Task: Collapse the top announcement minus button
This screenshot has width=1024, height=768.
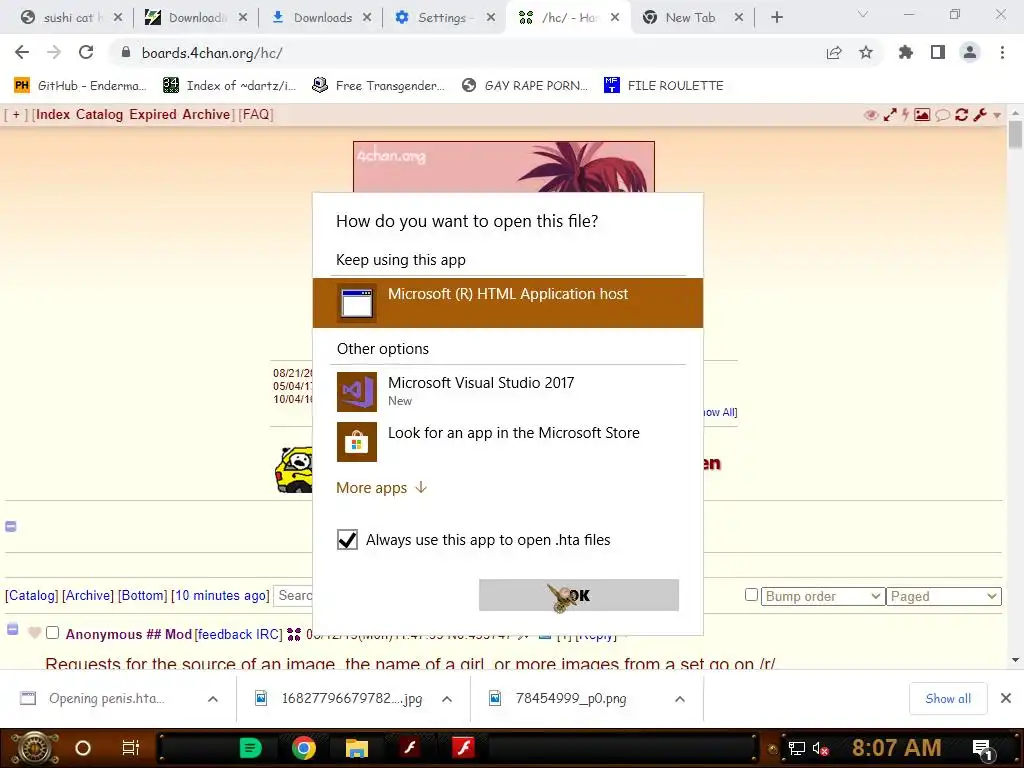Action: pos(11,526)
